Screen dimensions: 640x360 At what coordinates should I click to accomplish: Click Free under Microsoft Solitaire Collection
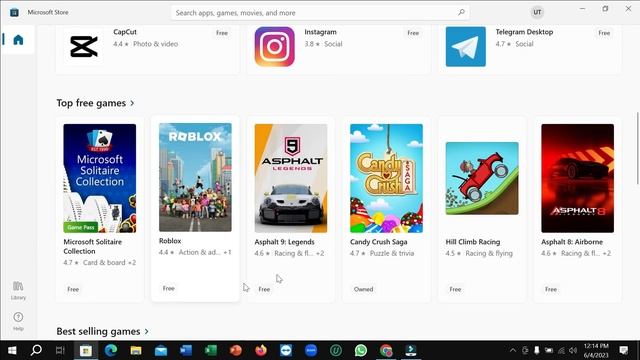[73, 289]
